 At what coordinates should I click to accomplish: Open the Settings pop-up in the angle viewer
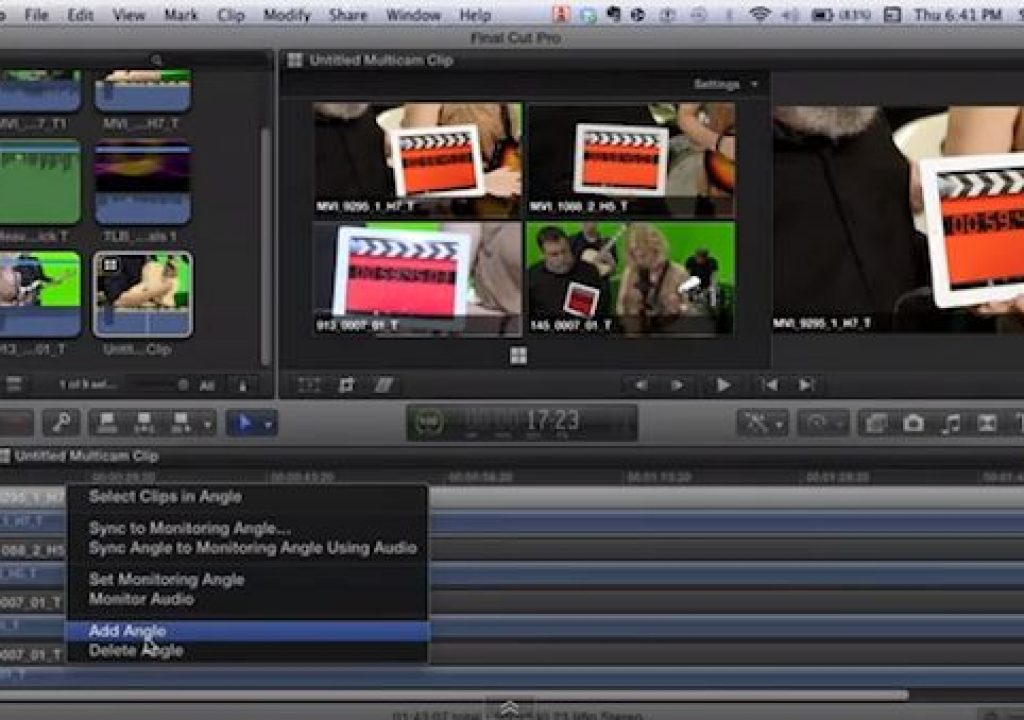pos(725,84)
